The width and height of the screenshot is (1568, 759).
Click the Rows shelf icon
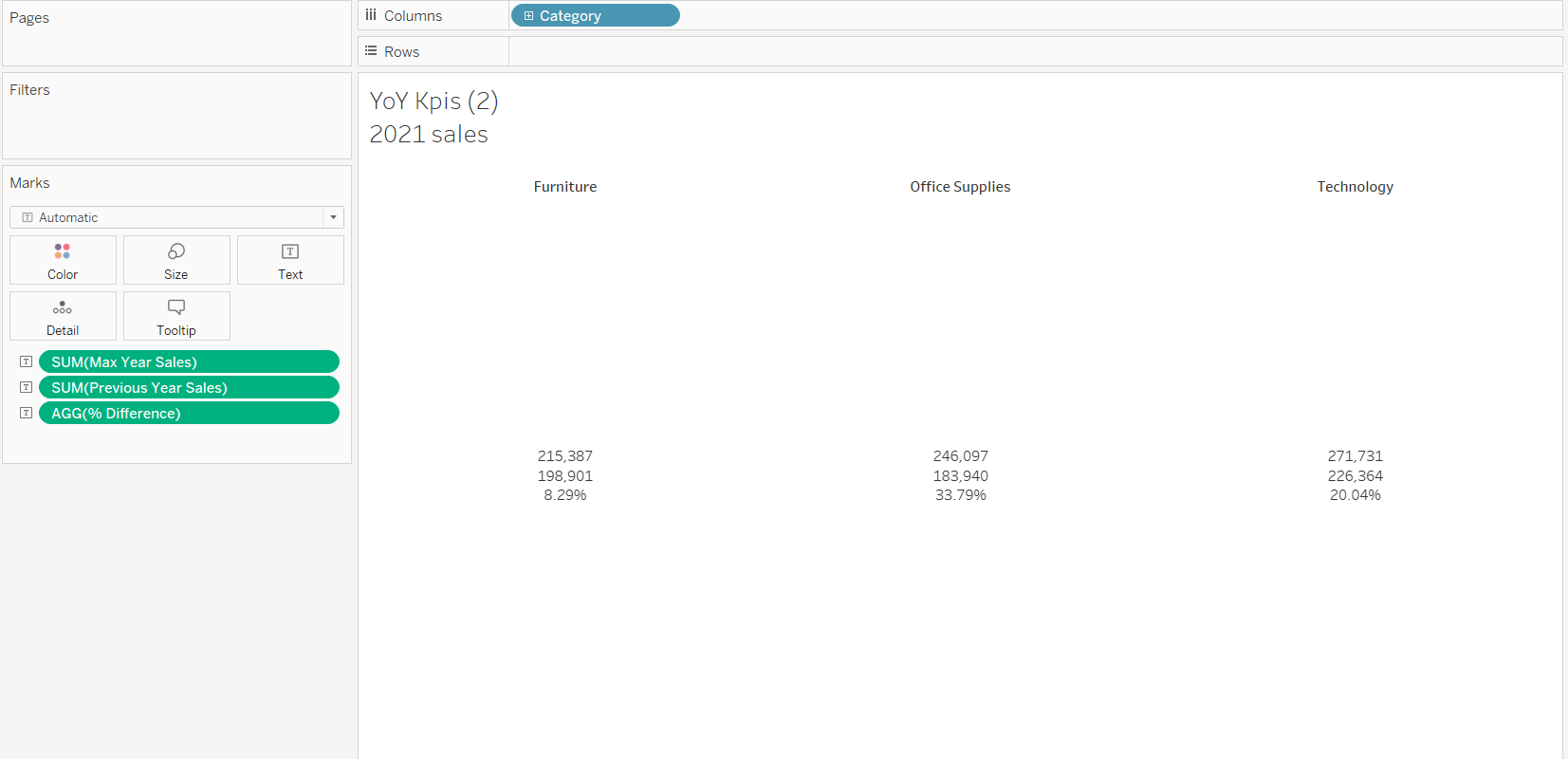coord(371,51)
